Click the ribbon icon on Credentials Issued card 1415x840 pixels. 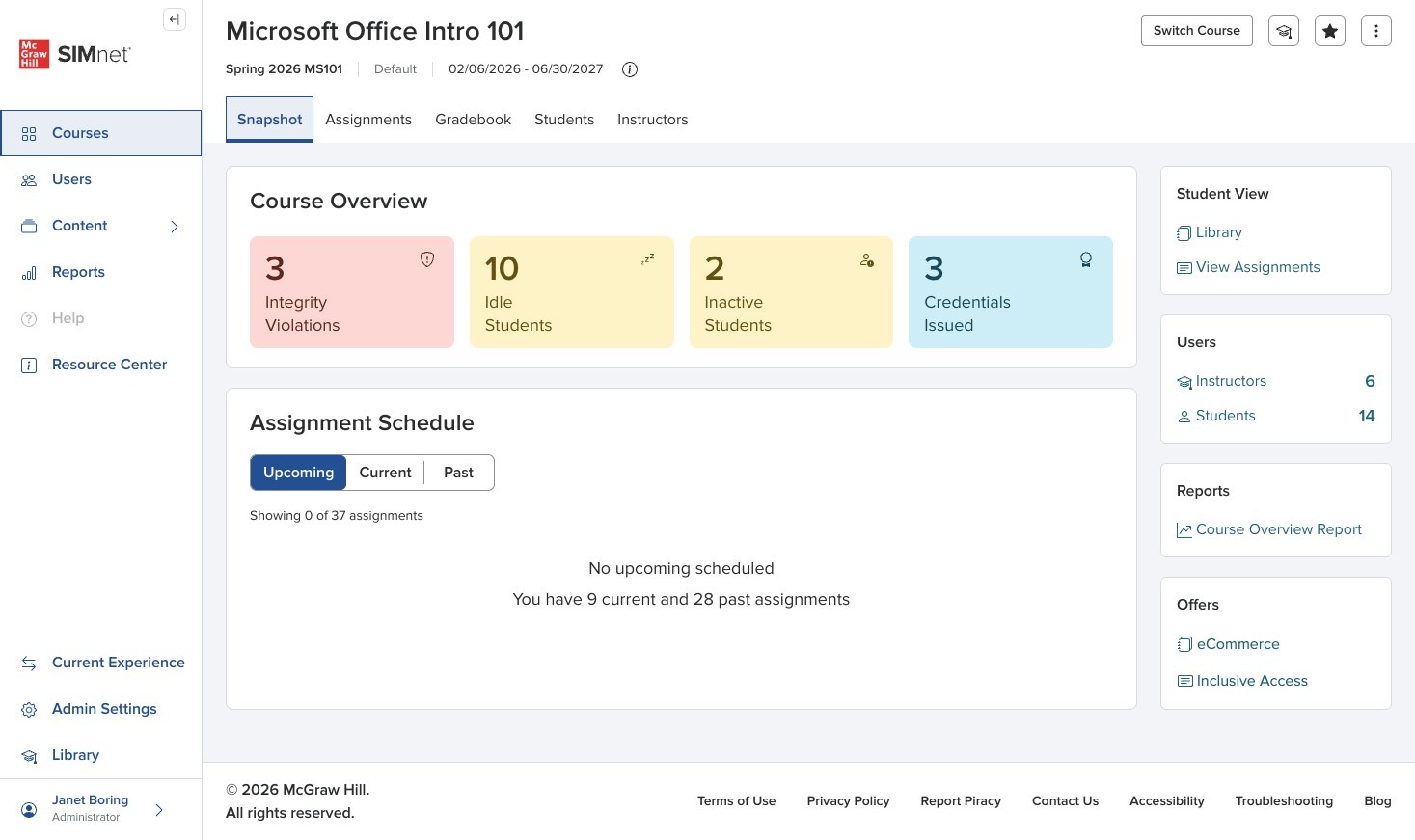point(1086,259)
